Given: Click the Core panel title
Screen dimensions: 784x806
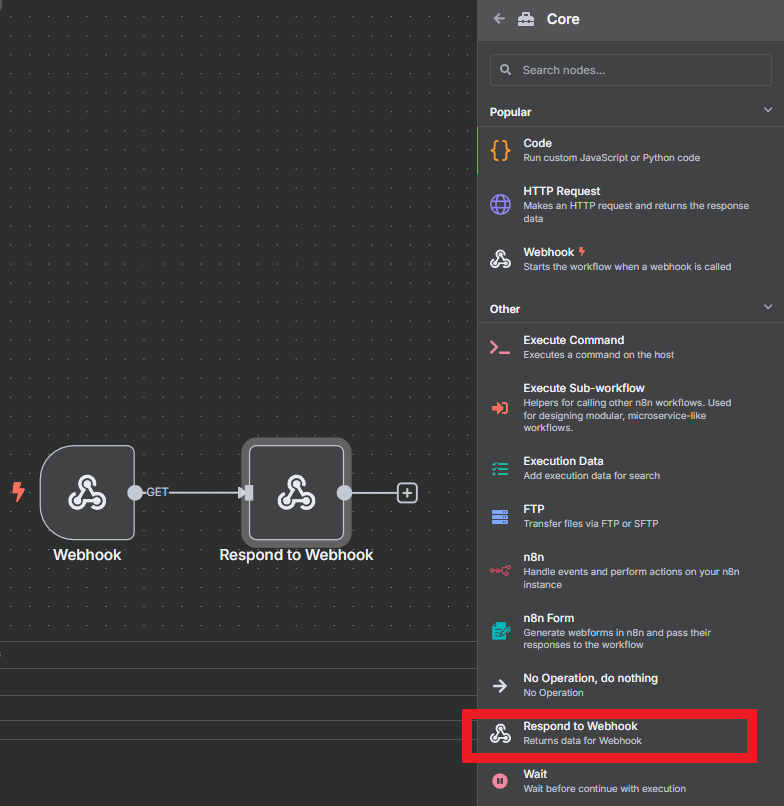Looking at the screenshot, I should [563, 19].
